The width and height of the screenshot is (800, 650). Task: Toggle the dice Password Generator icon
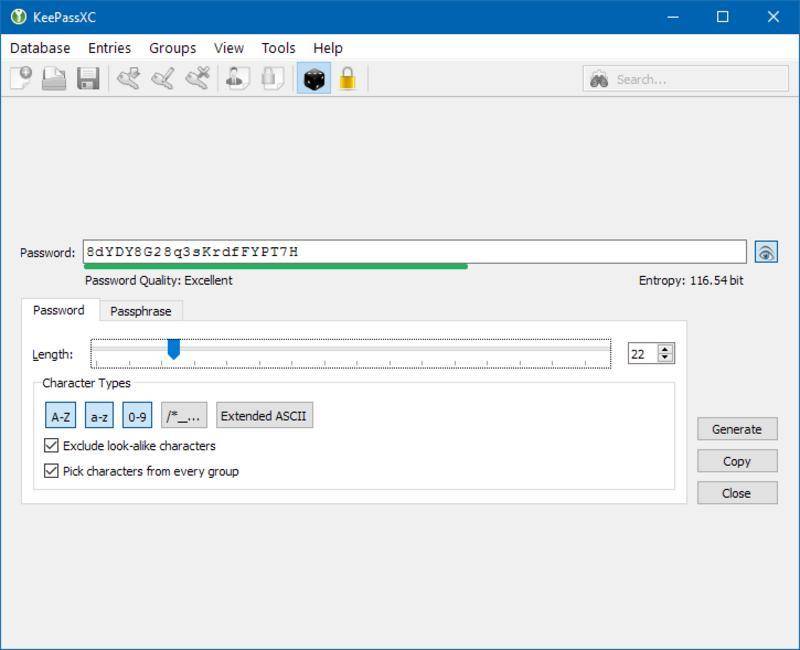tap(314, 79)
